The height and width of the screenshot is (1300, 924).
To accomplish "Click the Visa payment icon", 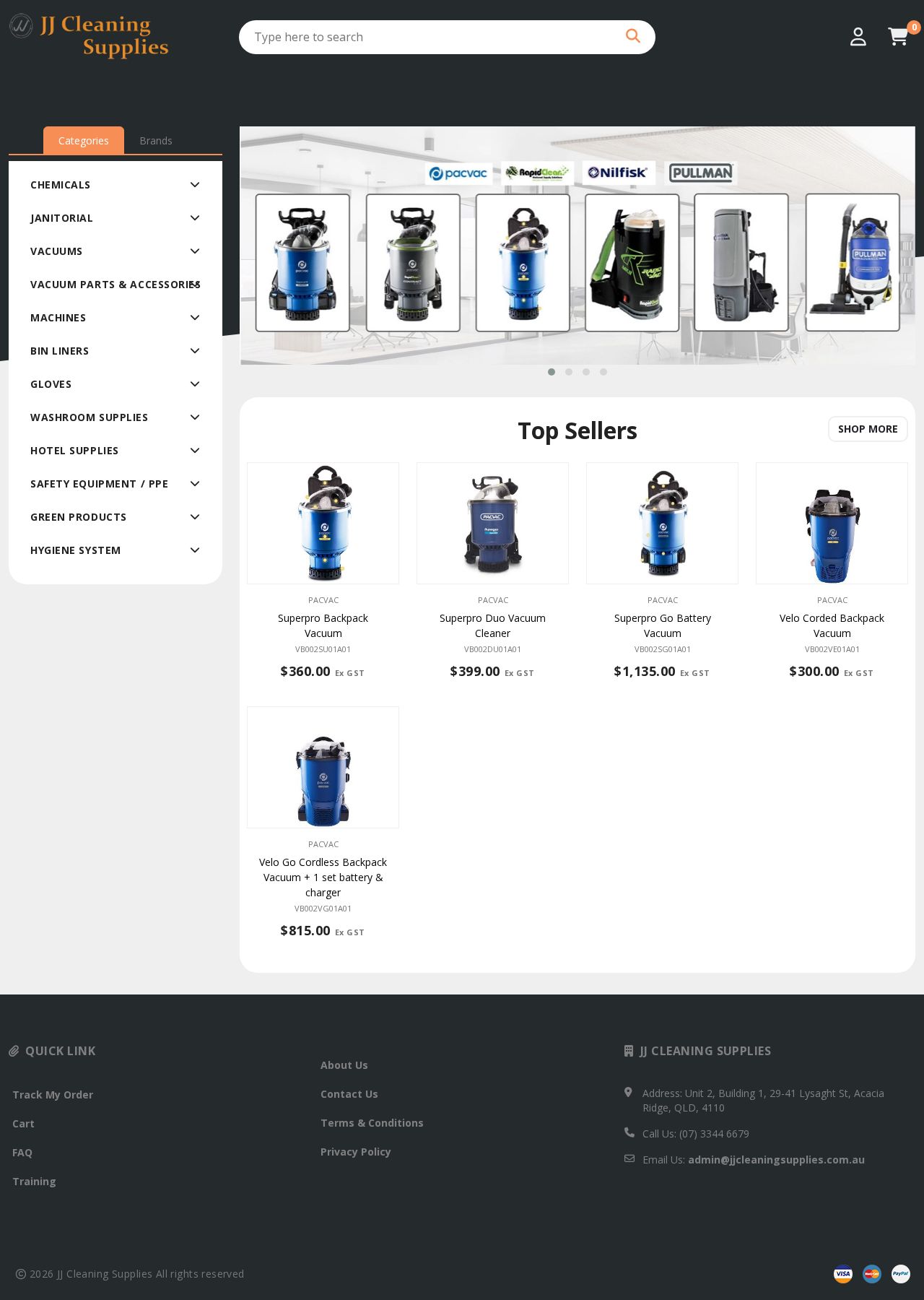I will coord(842,1274).
